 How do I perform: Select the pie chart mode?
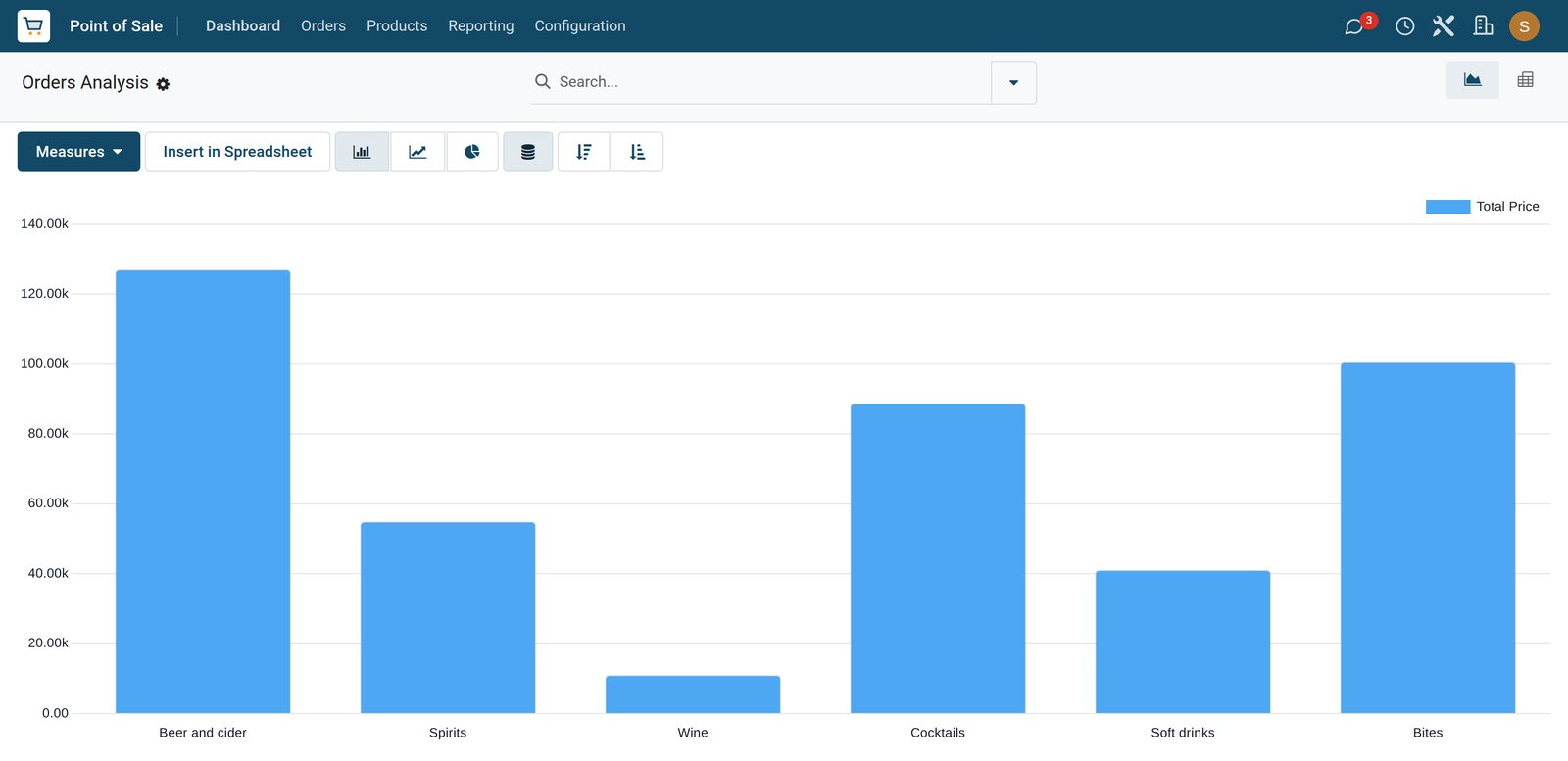click(x=472, y=152)
